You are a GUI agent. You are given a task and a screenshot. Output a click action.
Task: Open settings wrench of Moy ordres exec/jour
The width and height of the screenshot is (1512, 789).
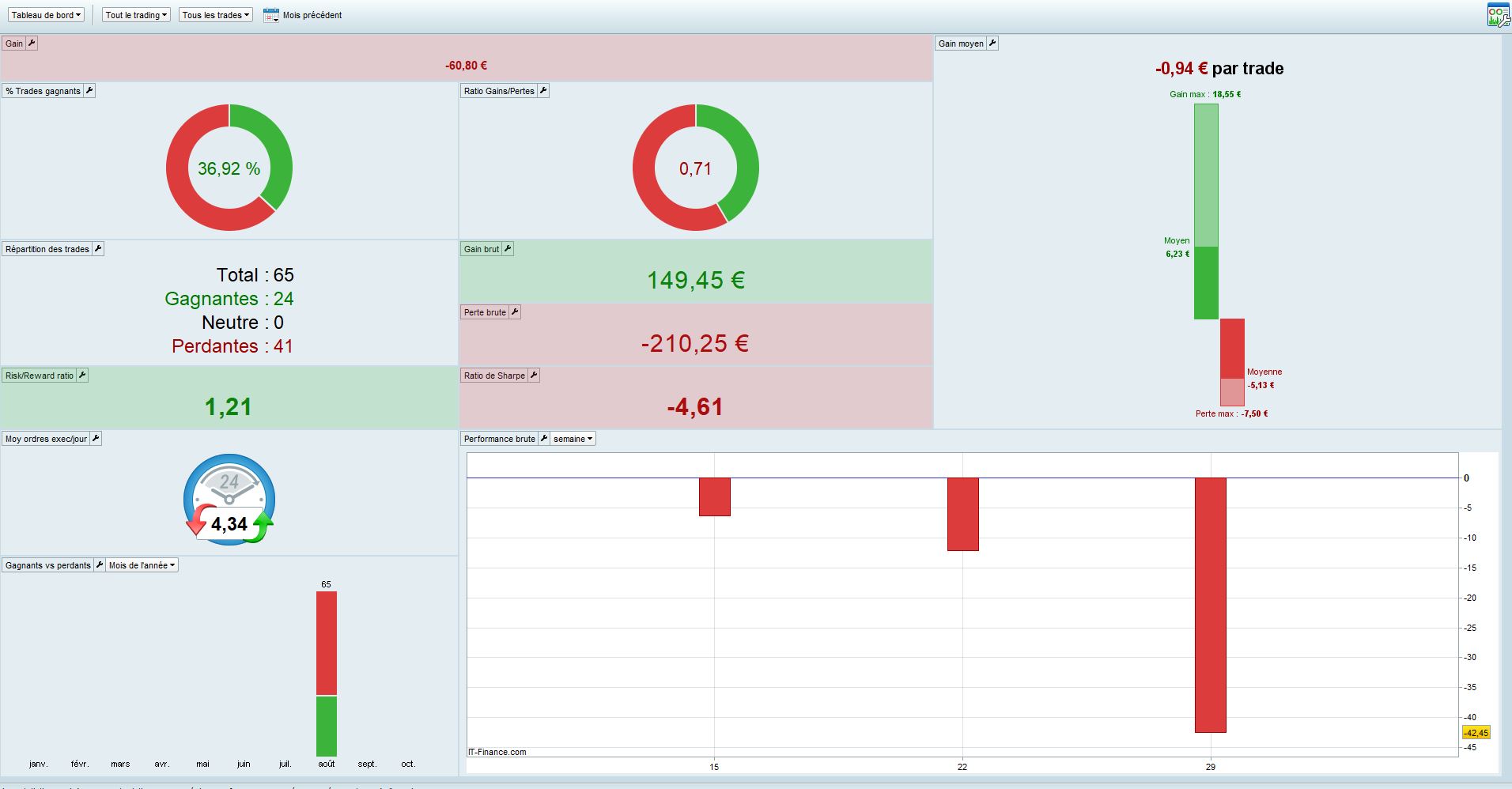coord(96,439)
